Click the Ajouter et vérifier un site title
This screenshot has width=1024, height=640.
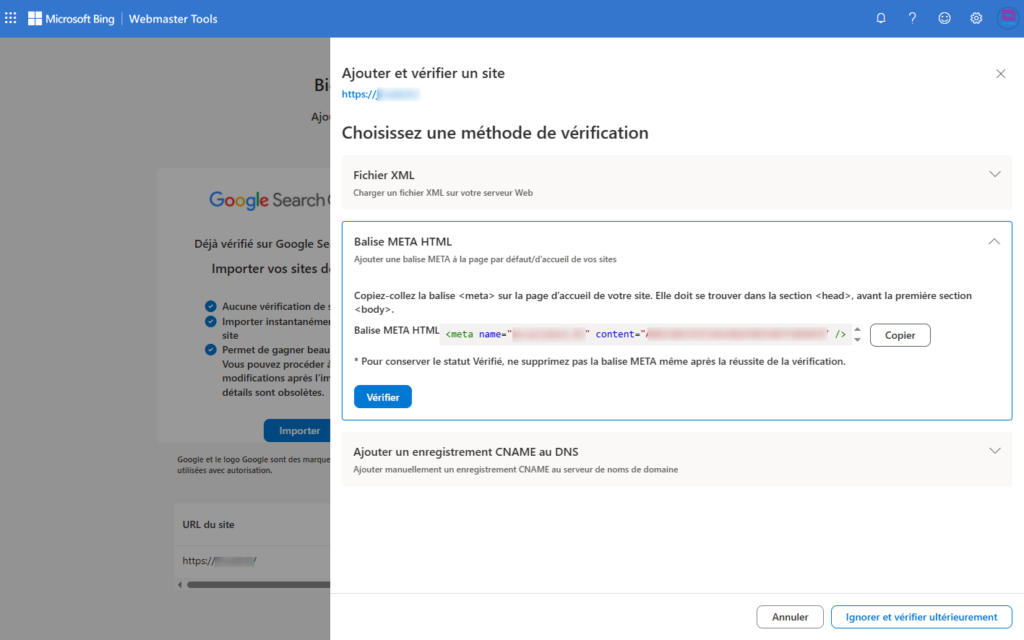423,73
